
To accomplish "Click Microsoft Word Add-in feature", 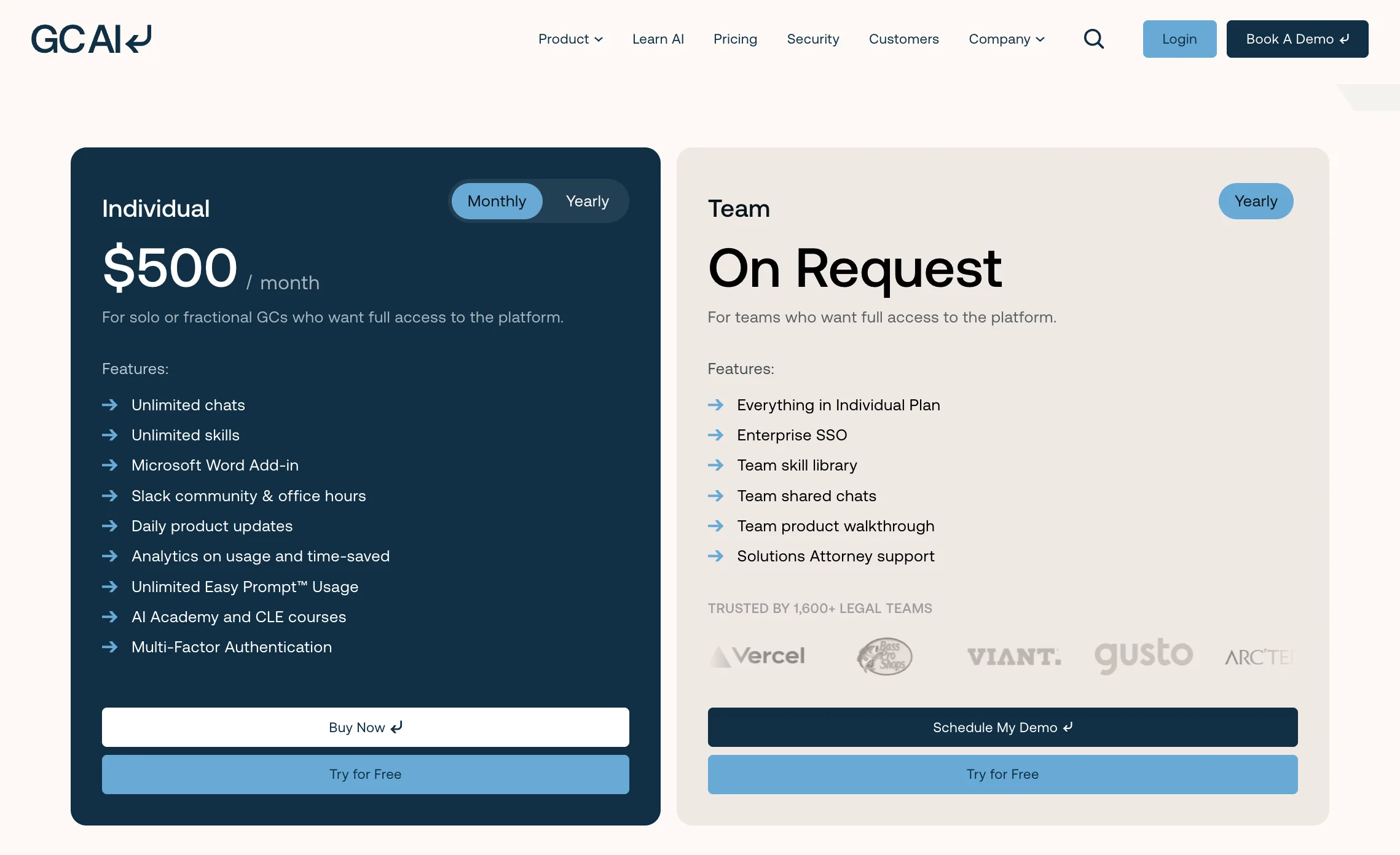I will click(x=215, y=465).
